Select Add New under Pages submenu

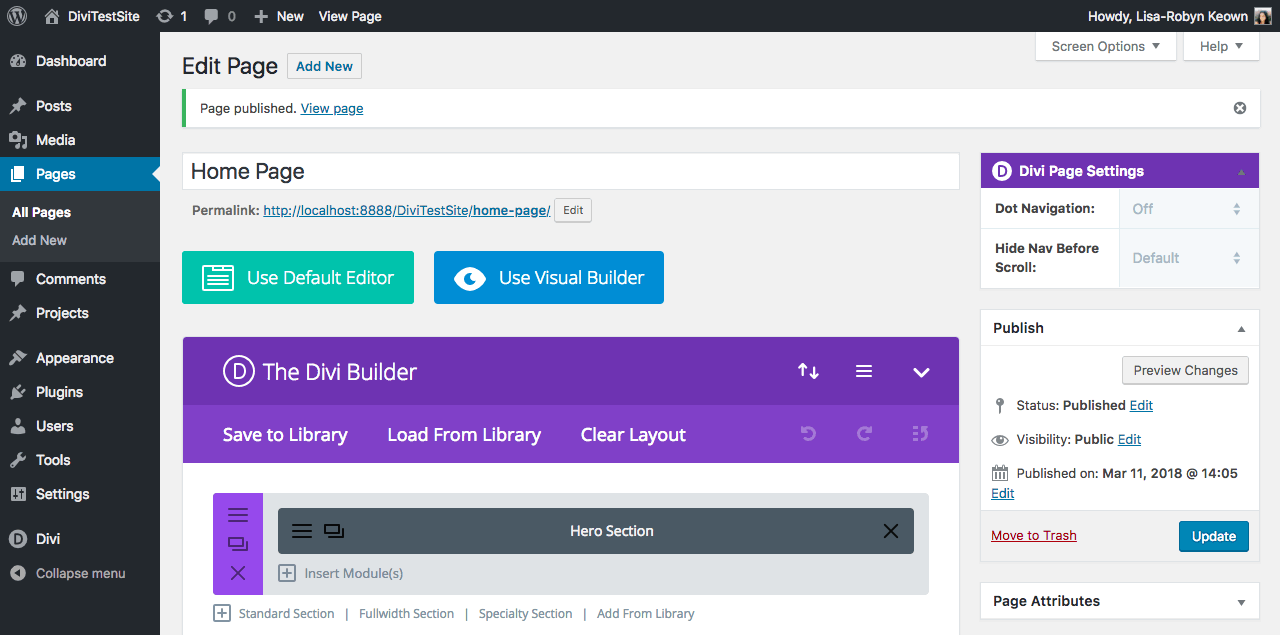39,240
